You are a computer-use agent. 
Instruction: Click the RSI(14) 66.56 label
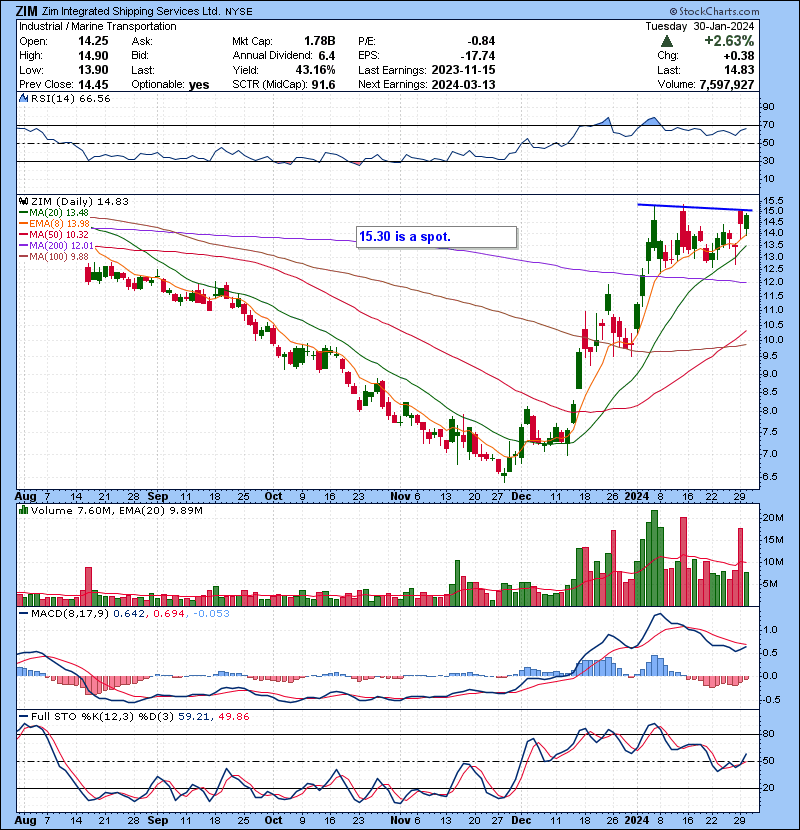(x=70, y=98)
